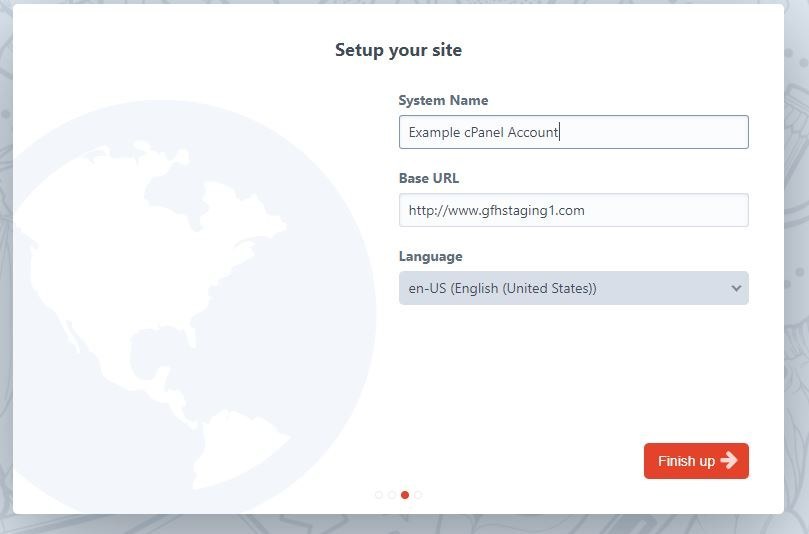Image resolution: width=809 pixels, height=534 pixels.
Task: Click the Language dropdown chevron arrow
Action: pyautogui.click(x=736, y=288)
